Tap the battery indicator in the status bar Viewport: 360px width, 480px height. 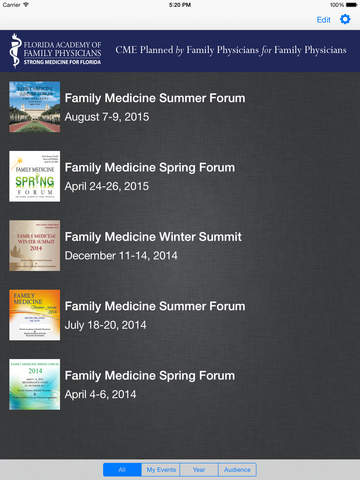pos(351,5)
